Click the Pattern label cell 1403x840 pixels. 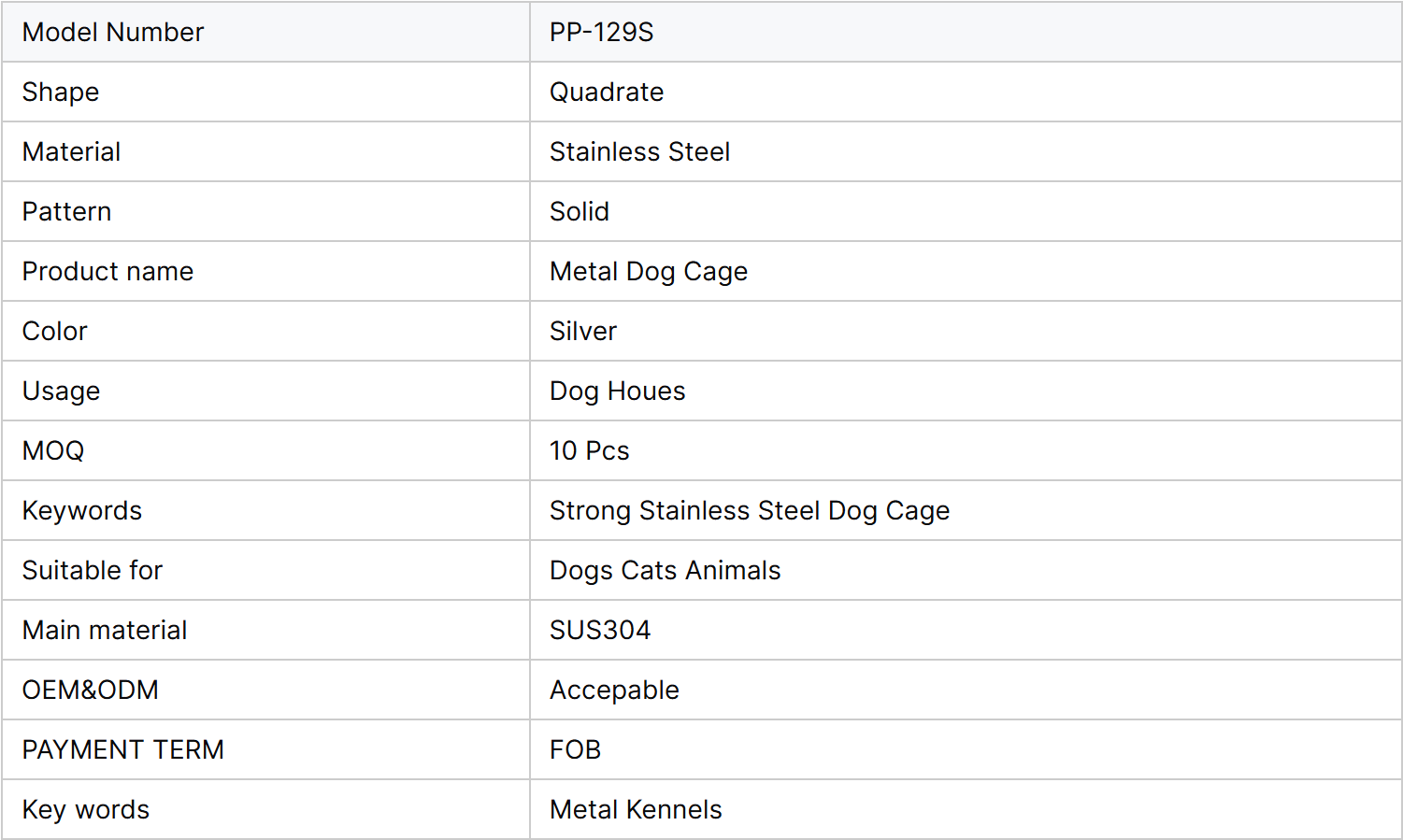[265, 211]
